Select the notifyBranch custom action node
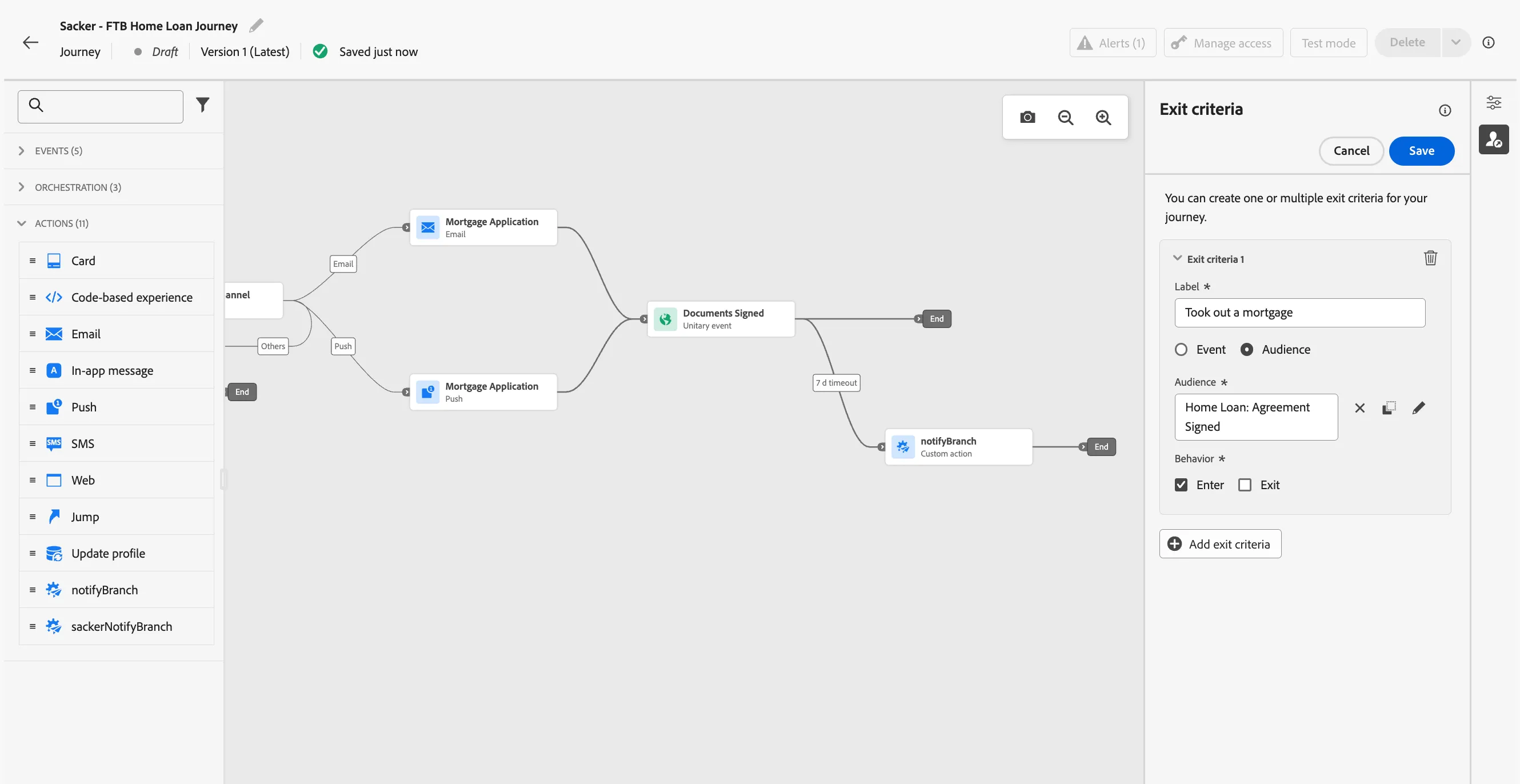Screen dimensions: 1520x784 [958, 447]
